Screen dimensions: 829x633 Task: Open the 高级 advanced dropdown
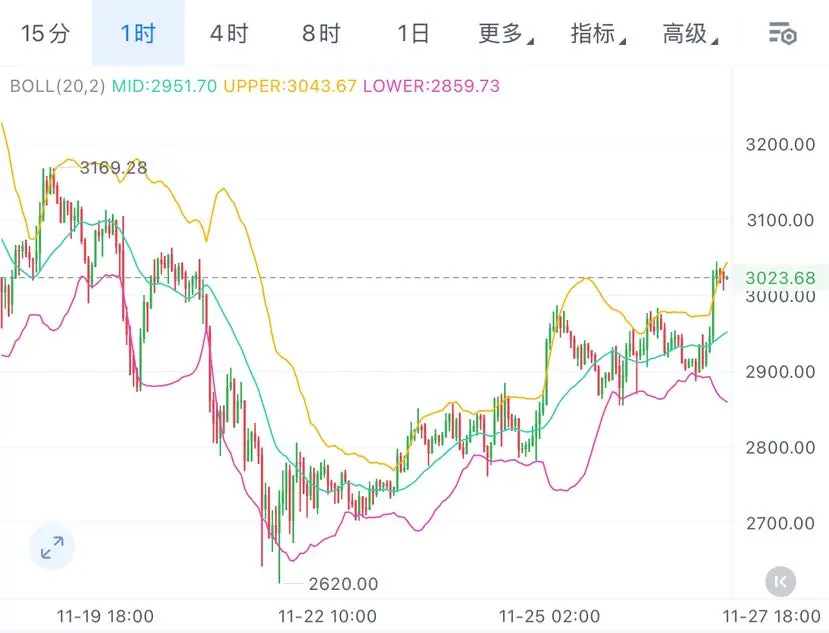coord(690,33)
